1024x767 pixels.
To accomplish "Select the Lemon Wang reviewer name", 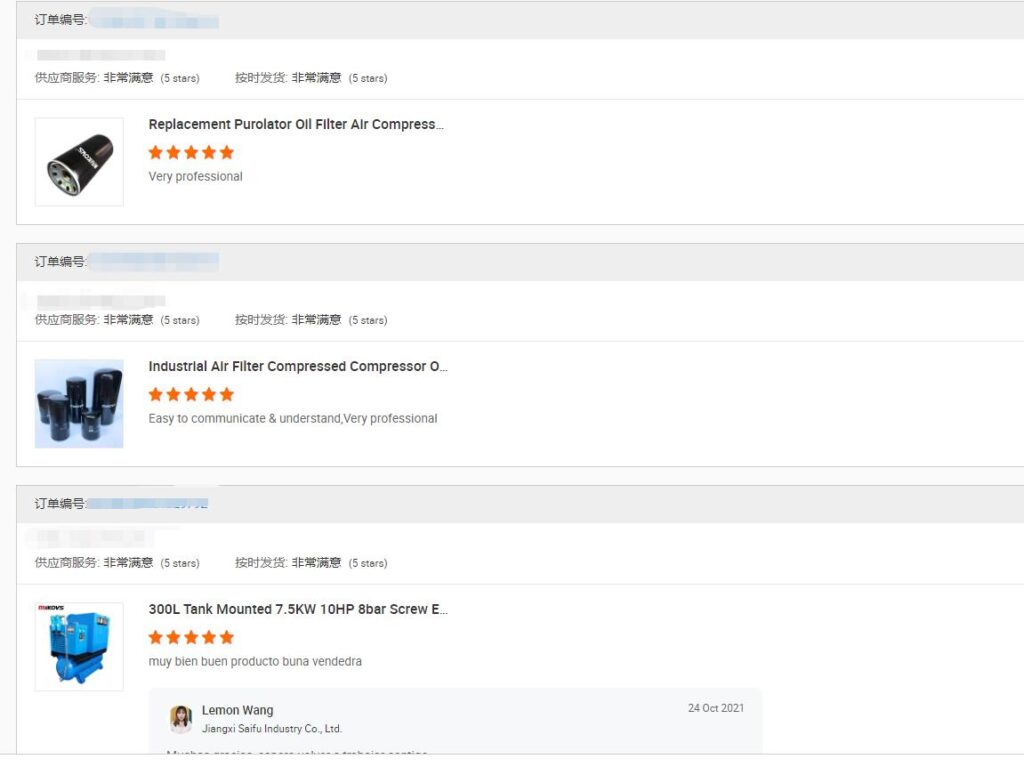I will 237,710.
